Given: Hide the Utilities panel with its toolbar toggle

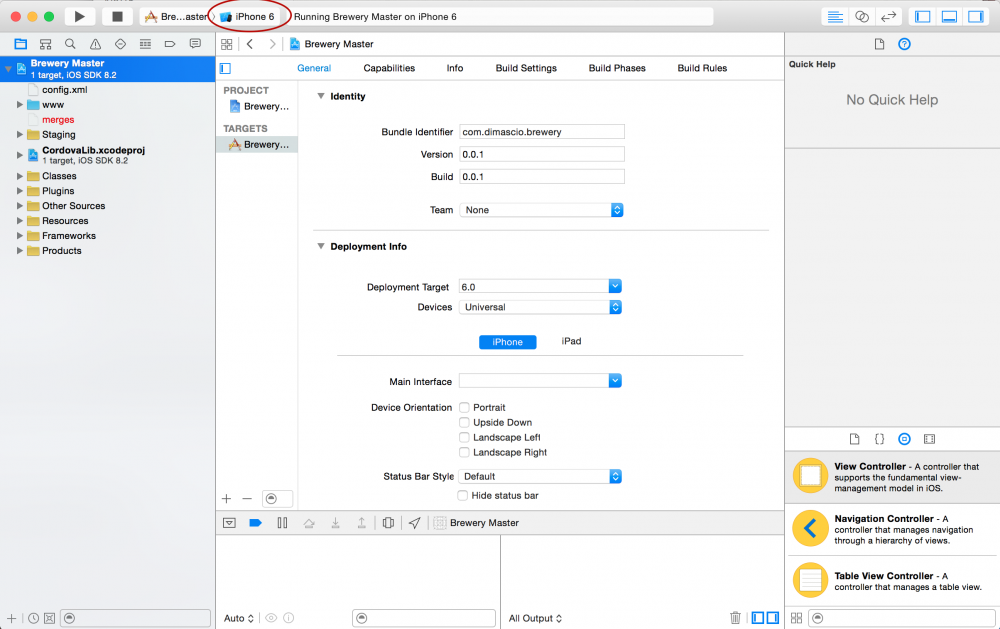Looking at the screenshot, I should (977, 16).
